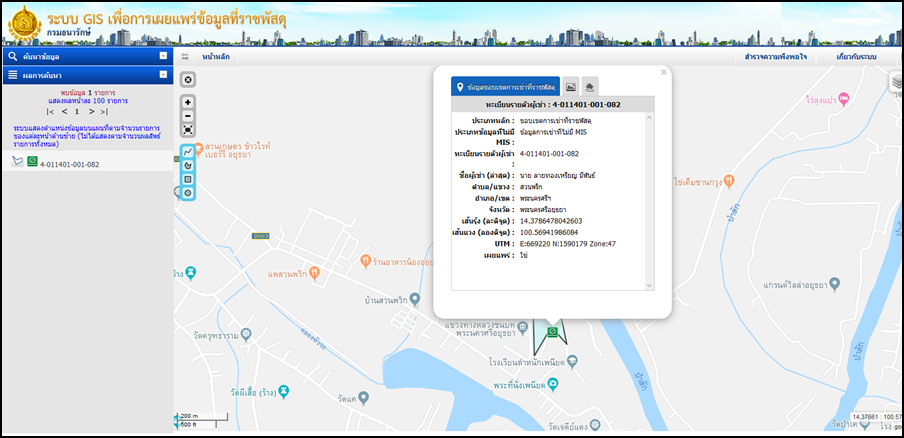Click the zoom in plus button

tap(188, 103)
